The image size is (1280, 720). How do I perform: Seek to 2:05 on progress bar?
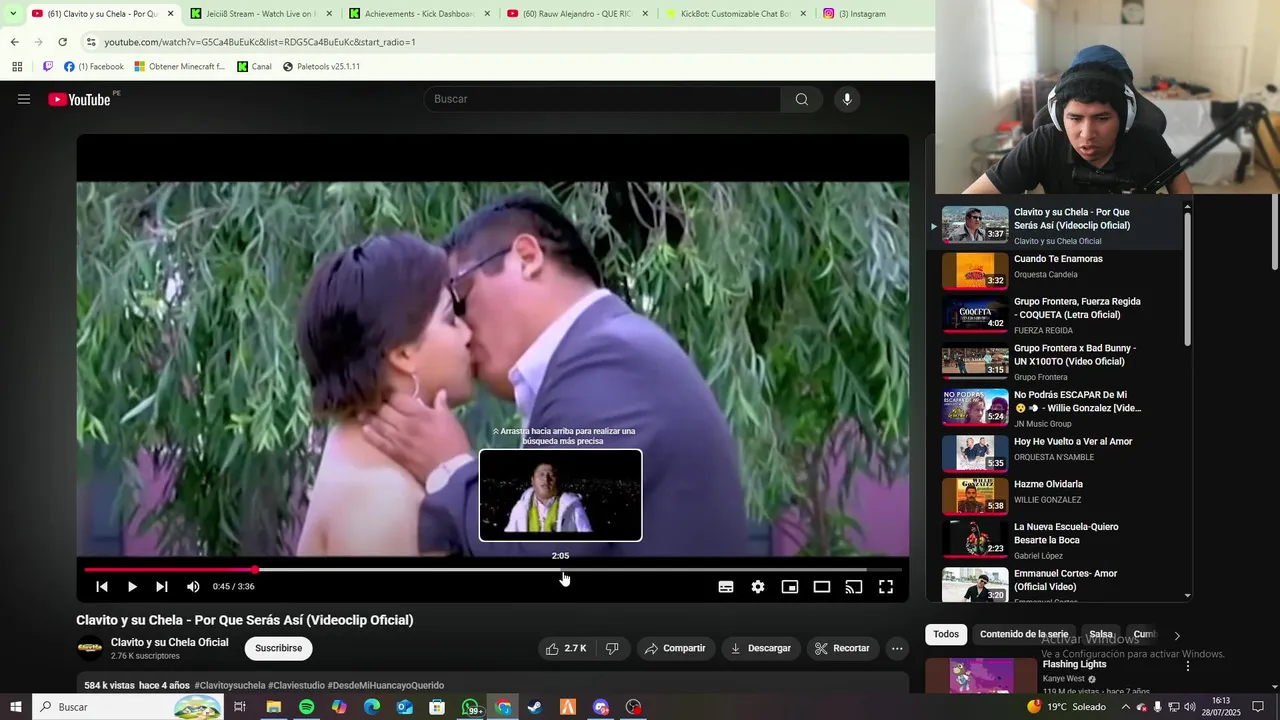560,570
